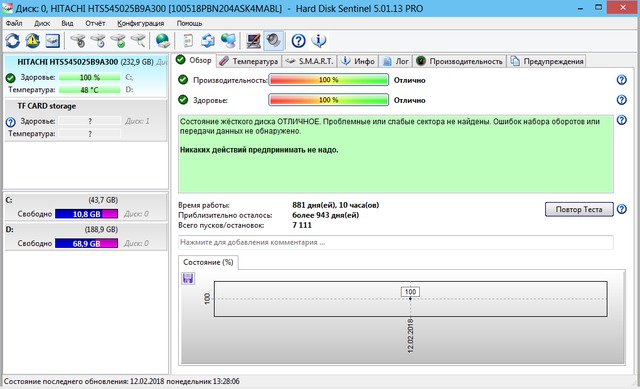The image size is (640, 389).
Task: Open the Предупреждения tab
Action: point(547,61)
